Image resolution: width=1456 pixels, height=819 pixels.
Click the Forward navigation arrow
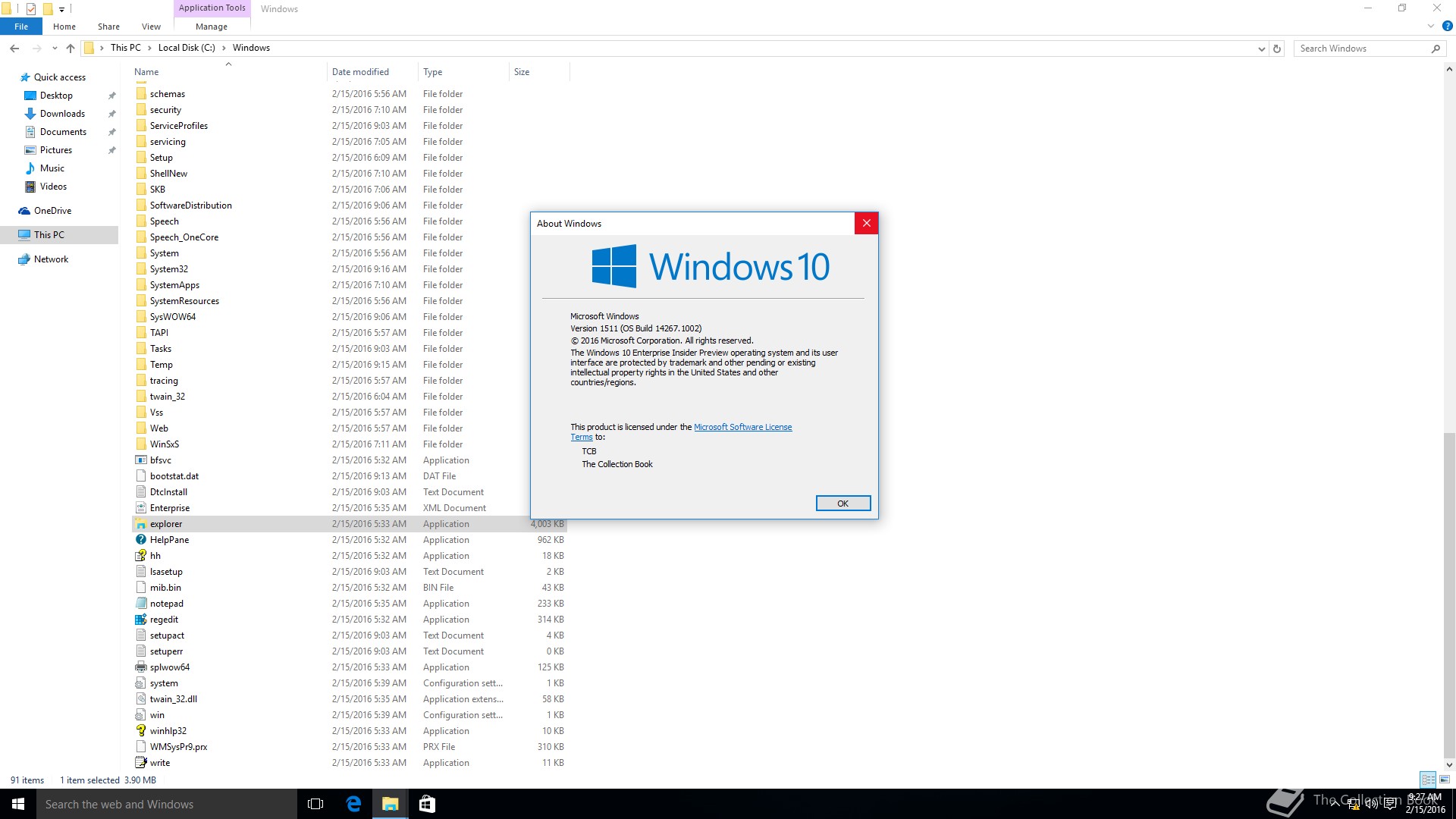click(36, 48)
